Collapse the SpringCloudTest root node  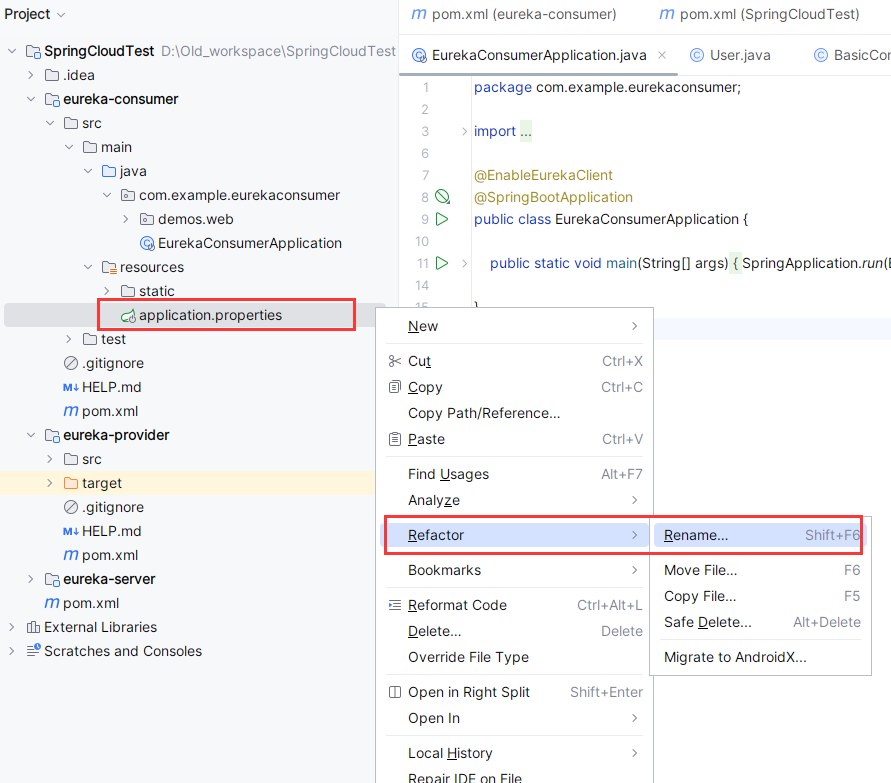(x=12, y=51)
